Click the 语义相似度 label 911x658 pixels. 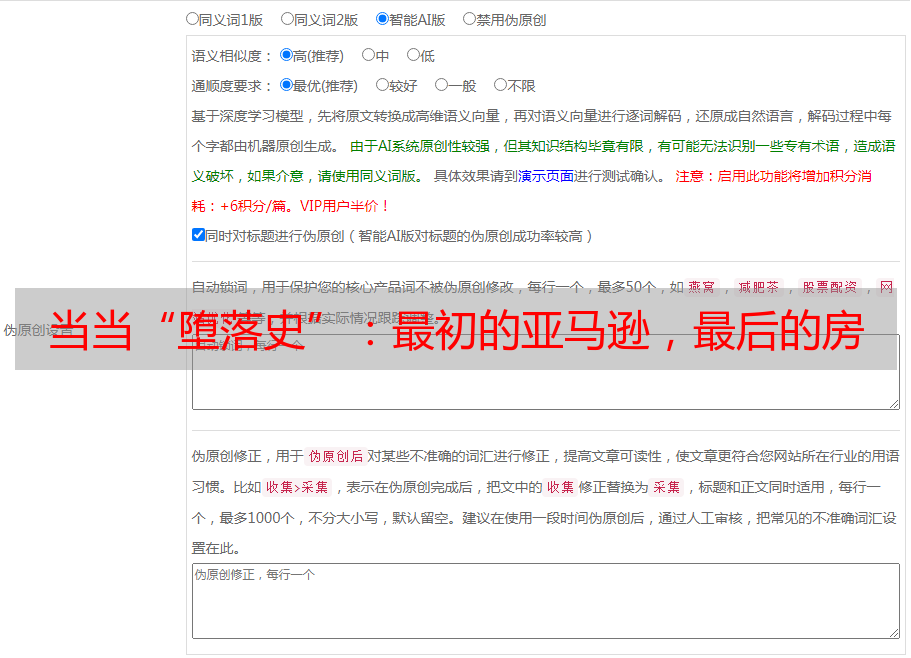232,56
